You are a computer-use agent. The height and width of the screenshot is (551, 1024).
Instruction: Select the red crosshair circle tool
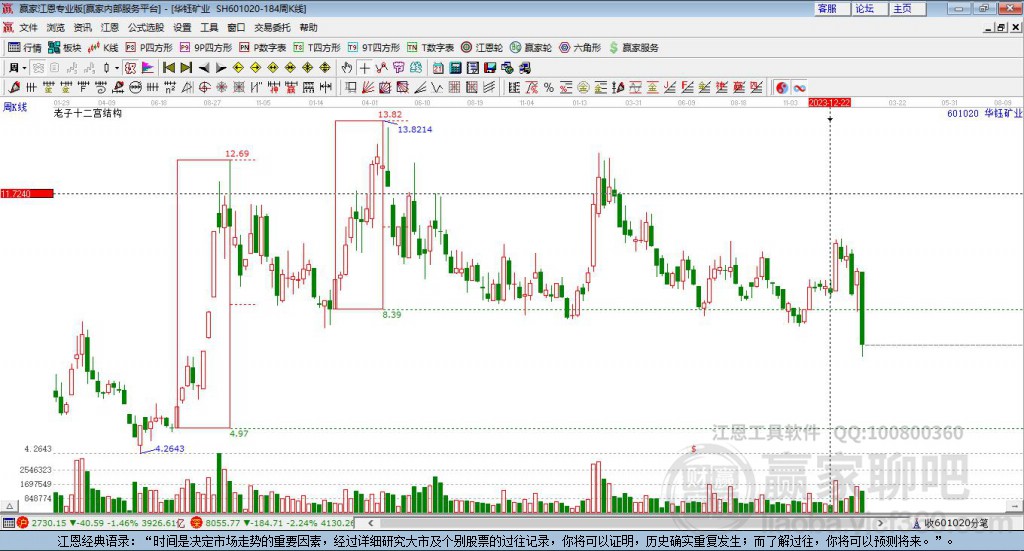[x=204, y=87]
